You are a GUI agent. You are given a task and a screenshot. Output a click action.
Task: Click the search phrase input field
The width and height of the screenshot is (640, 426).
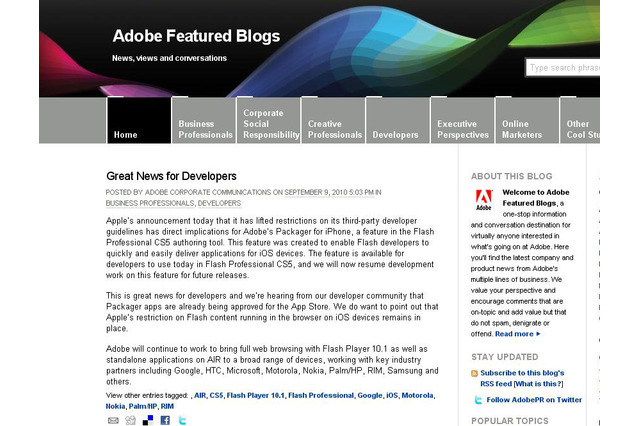[563, 68]
